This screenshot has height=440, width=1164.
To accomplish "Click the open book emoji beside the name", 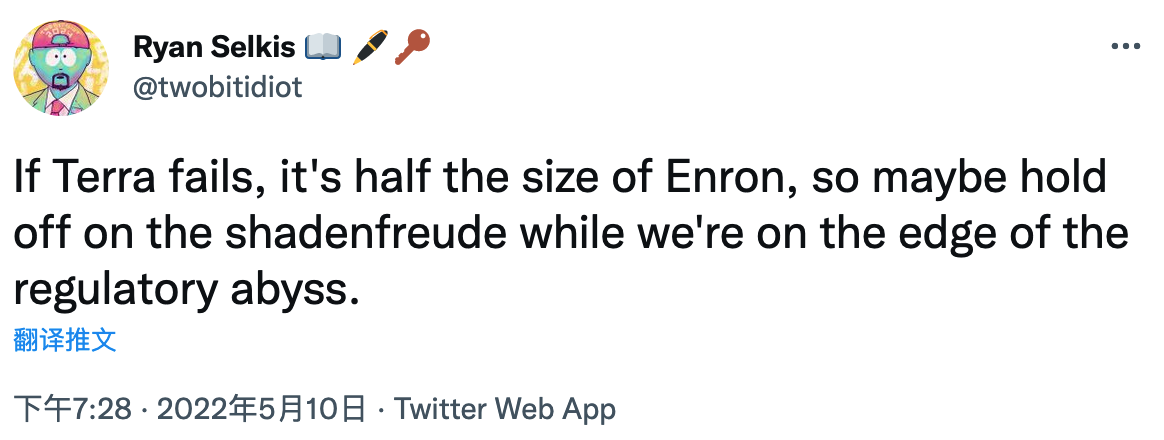I will pyautogui.click(x=323, y=47).
